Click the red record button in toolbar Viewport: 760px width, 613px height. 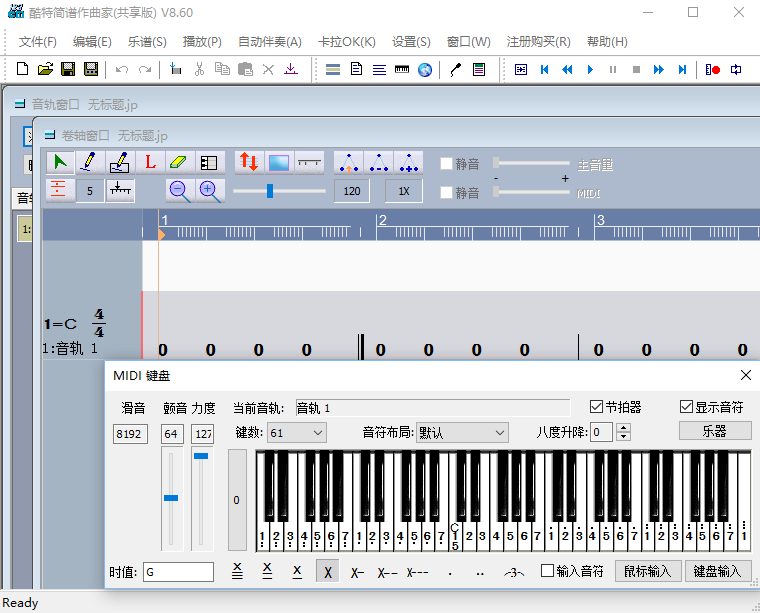[x=712, y=69]
